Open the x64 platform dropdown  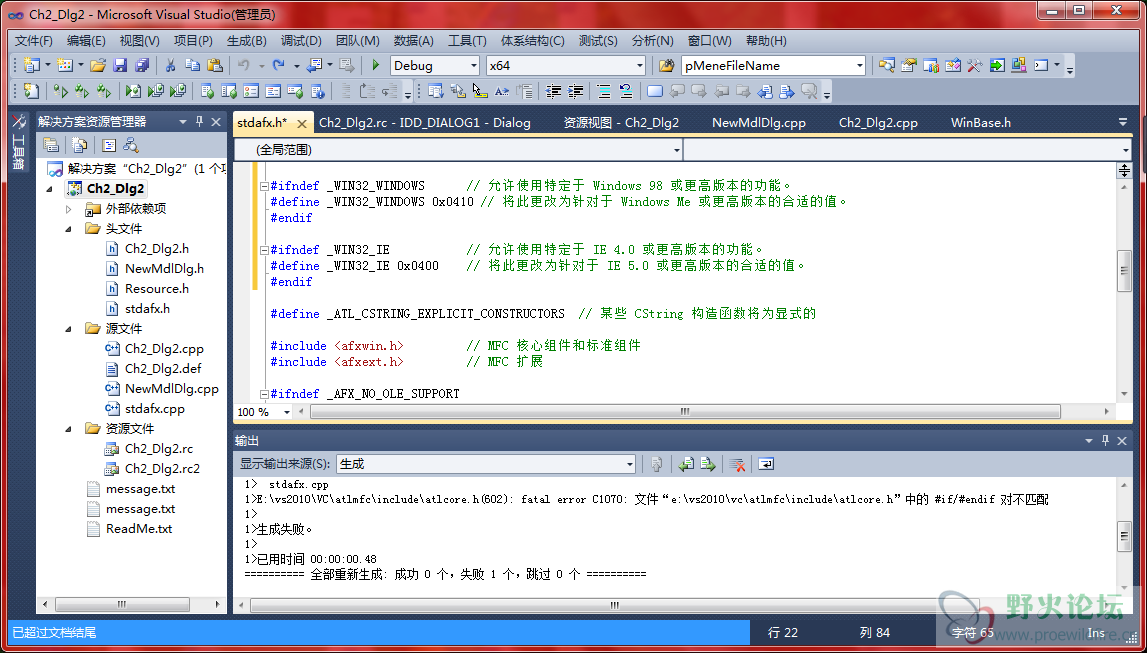tap(639, 66)
